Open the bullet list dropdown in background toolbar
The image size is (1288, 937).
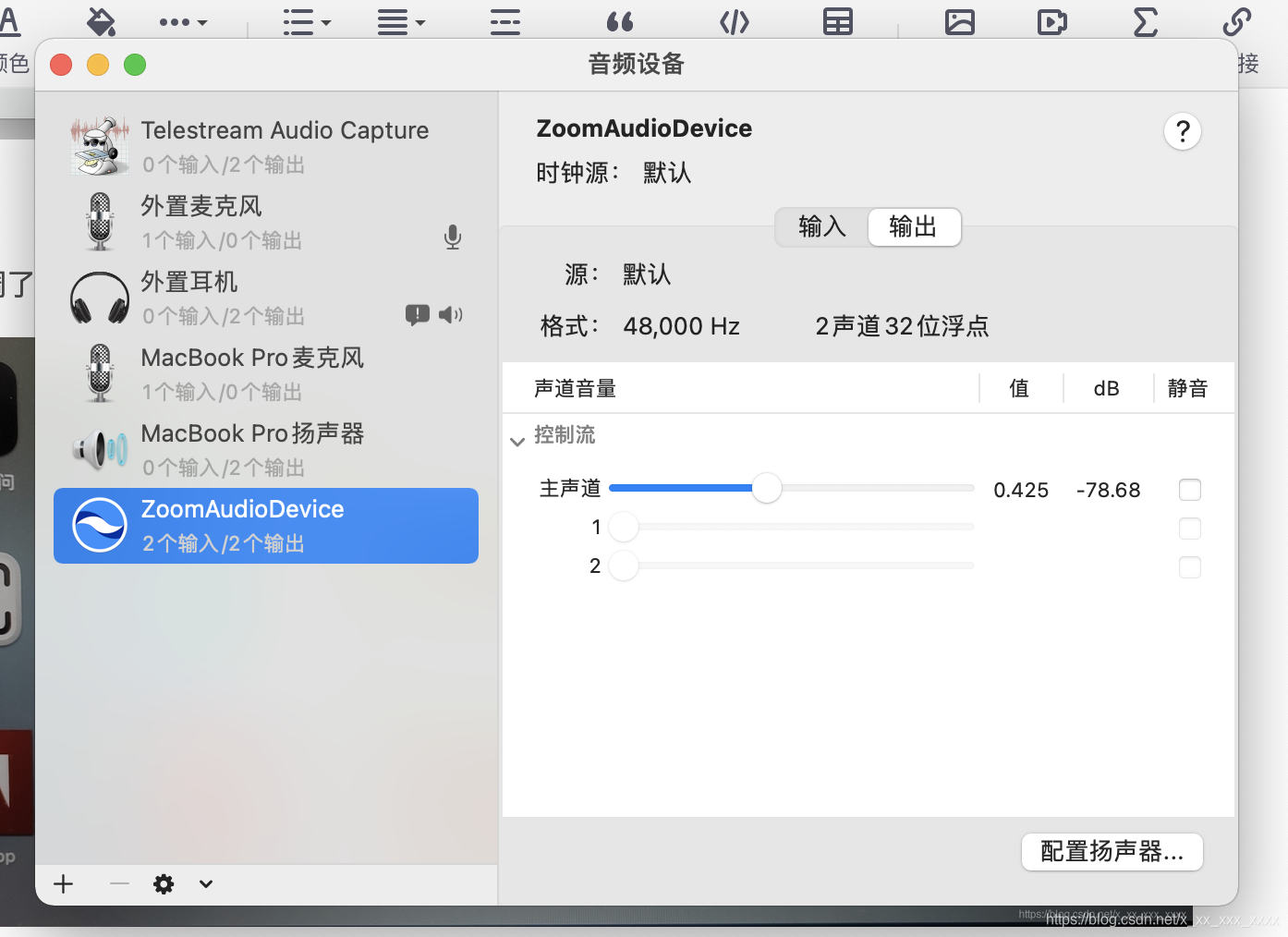307,22
